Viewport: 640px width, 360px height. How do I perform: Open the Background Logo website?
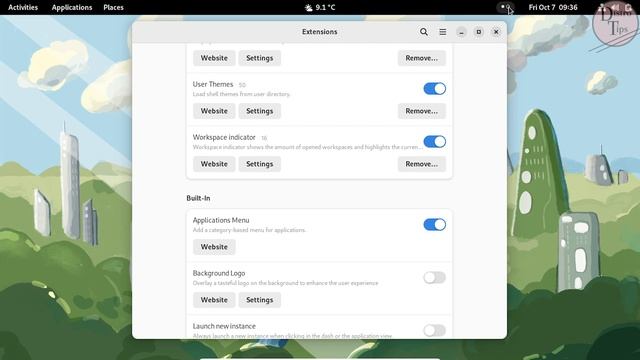coord(214,300)
